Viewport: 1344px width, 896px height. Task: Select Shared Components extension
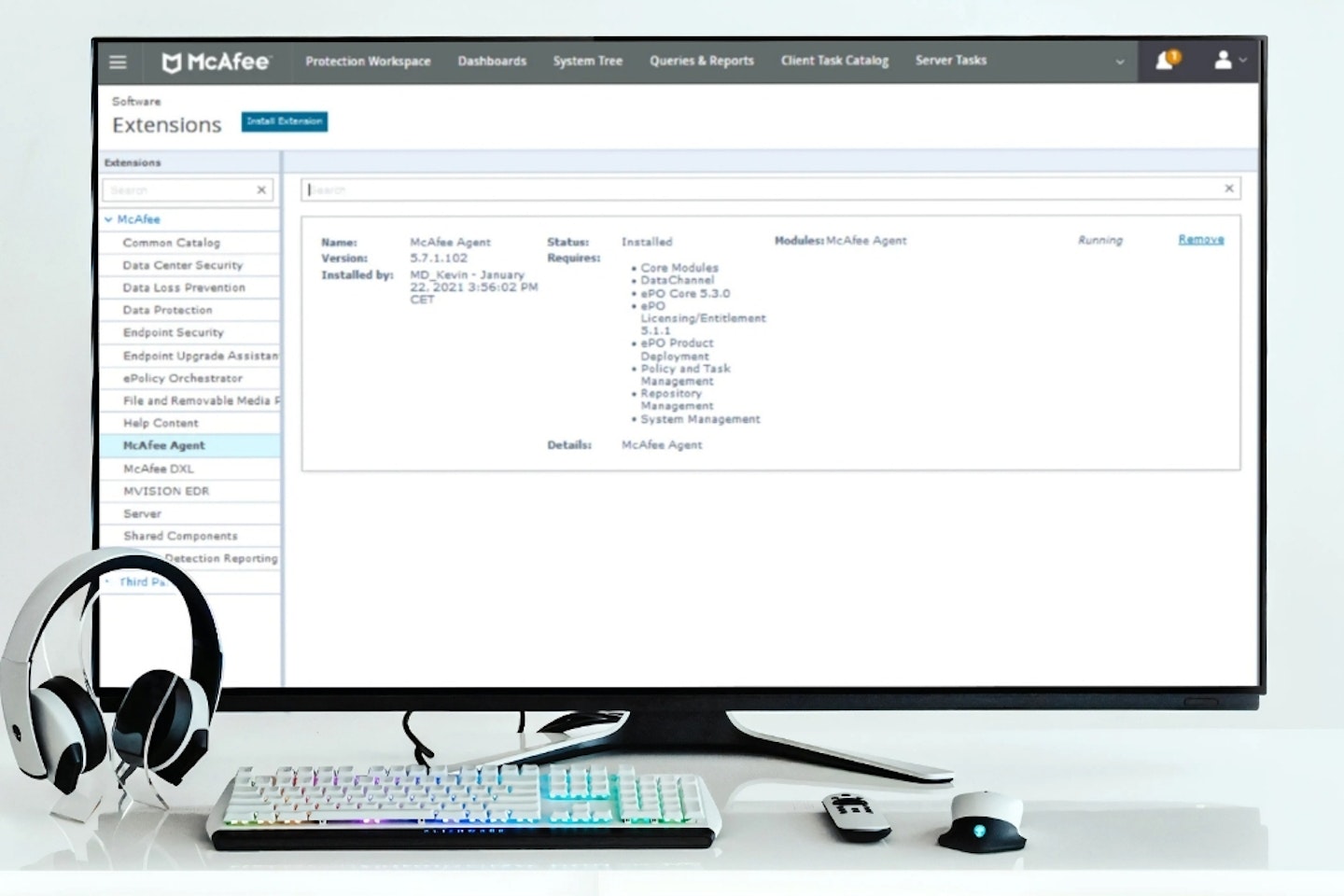pyautogui.click(x=180, y=536)
